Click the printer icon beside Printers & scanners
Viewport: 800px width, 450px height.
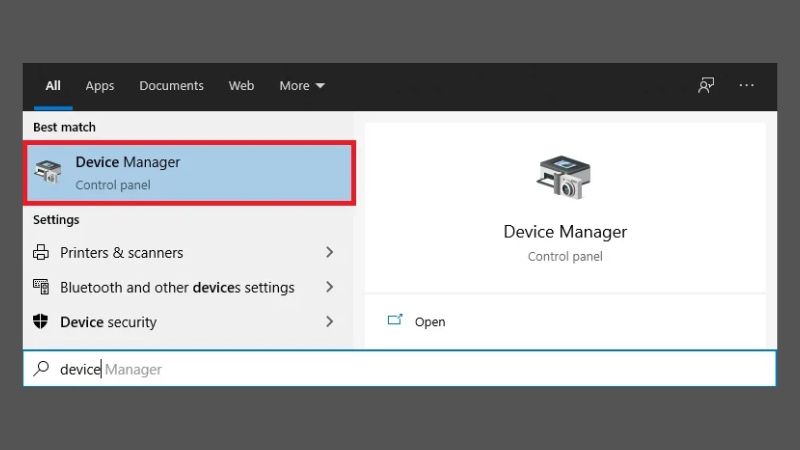41,253
